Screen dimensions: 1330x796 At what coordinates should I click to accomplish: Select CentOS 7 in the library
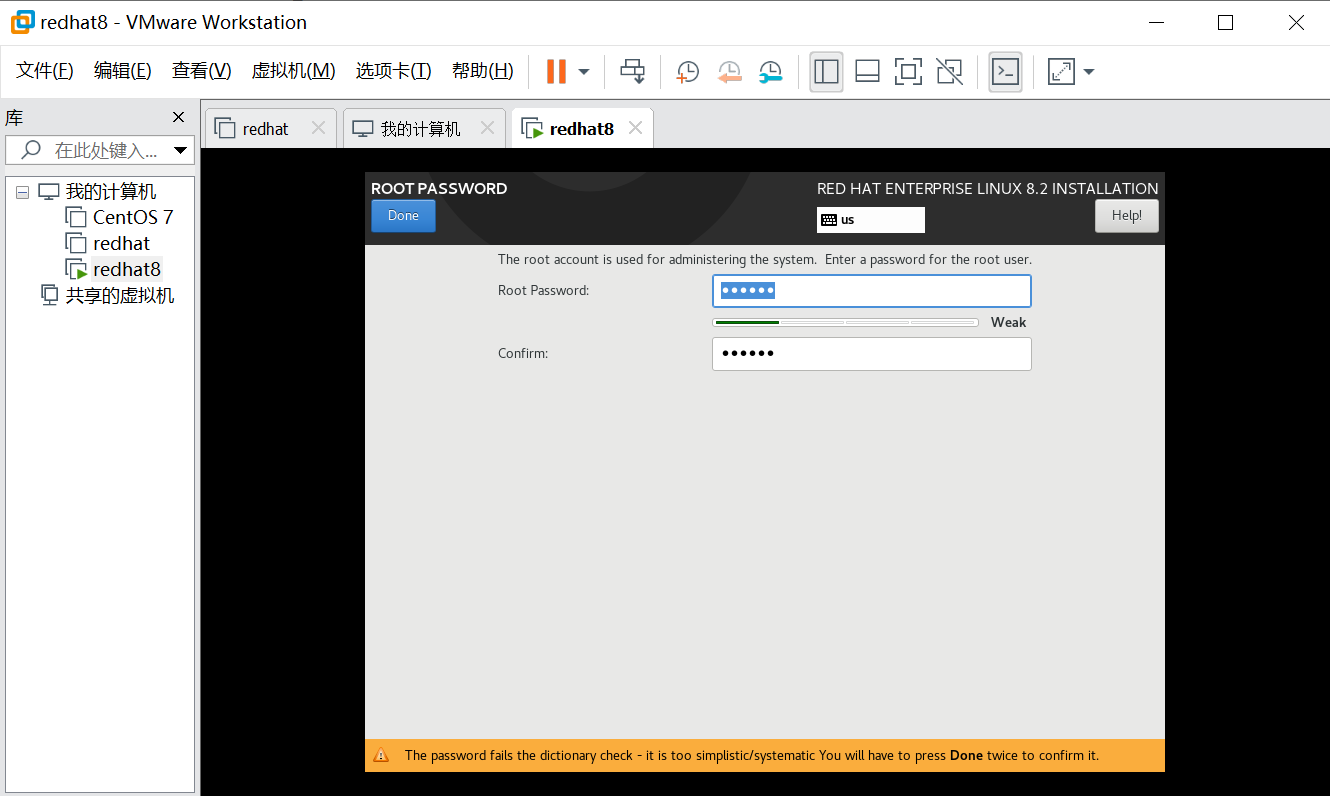click(133, 217)
